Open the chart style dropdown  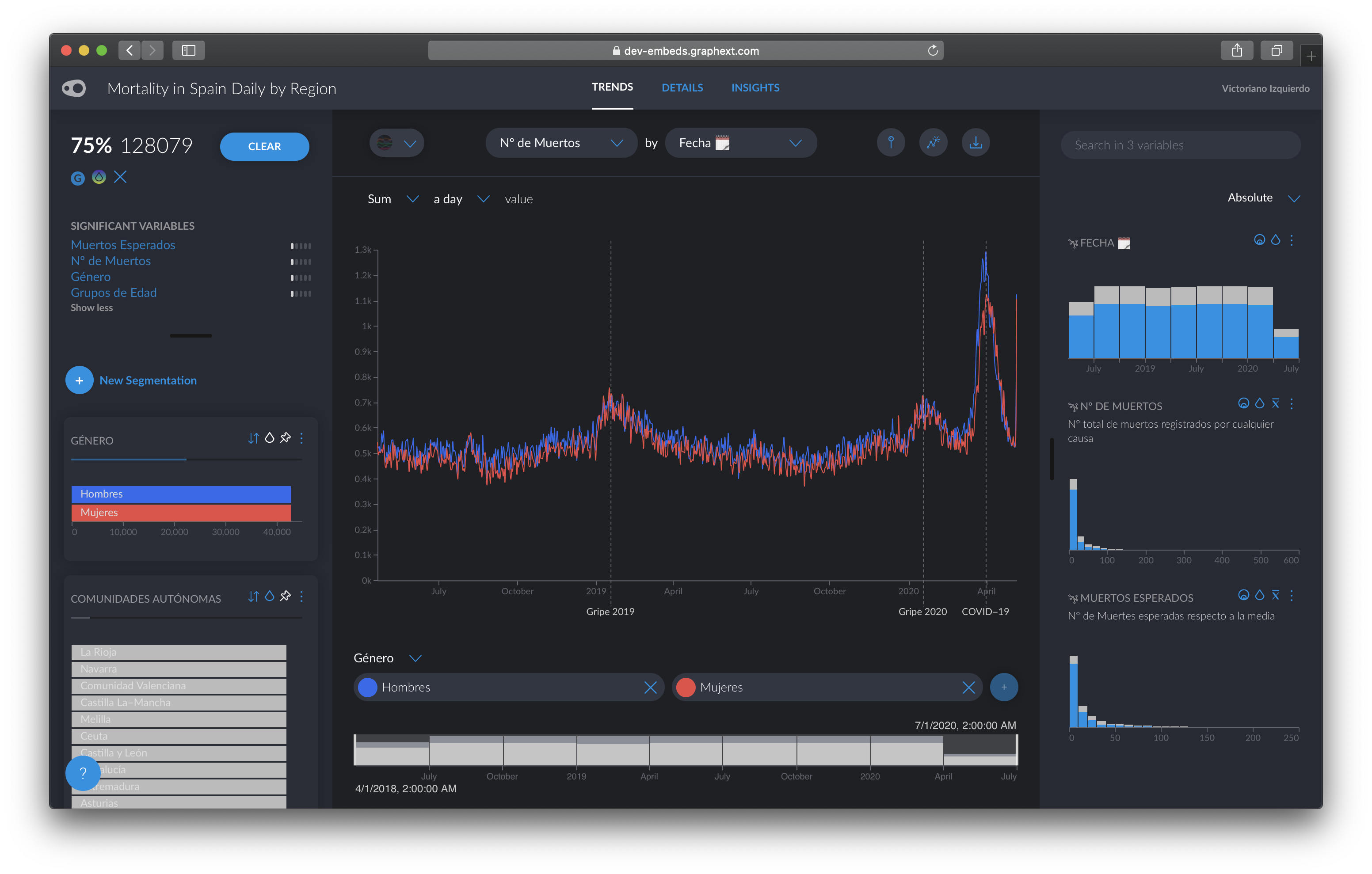tap(396, 143)
